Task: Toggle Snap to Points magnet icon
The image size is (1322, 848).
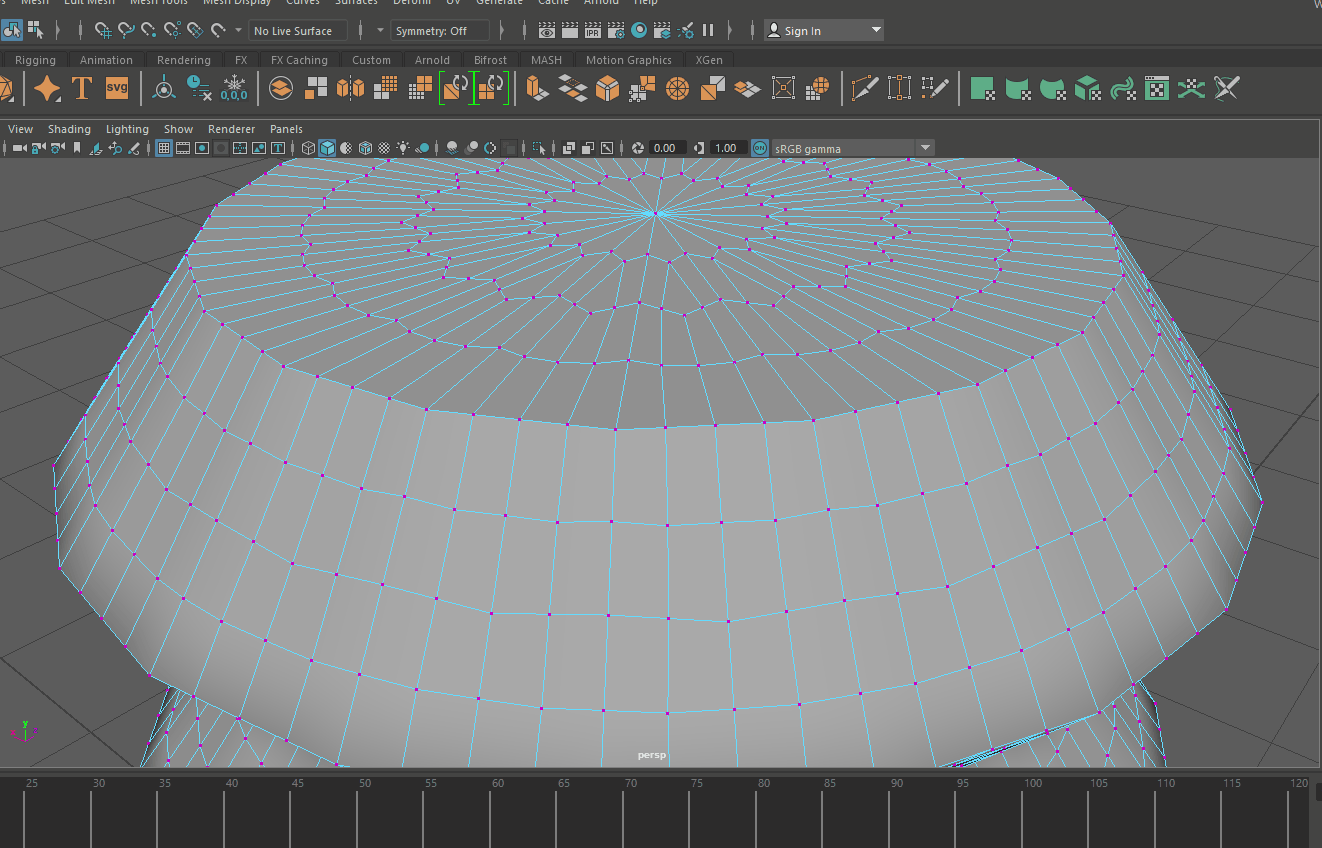Action: [x=148, y=31]
